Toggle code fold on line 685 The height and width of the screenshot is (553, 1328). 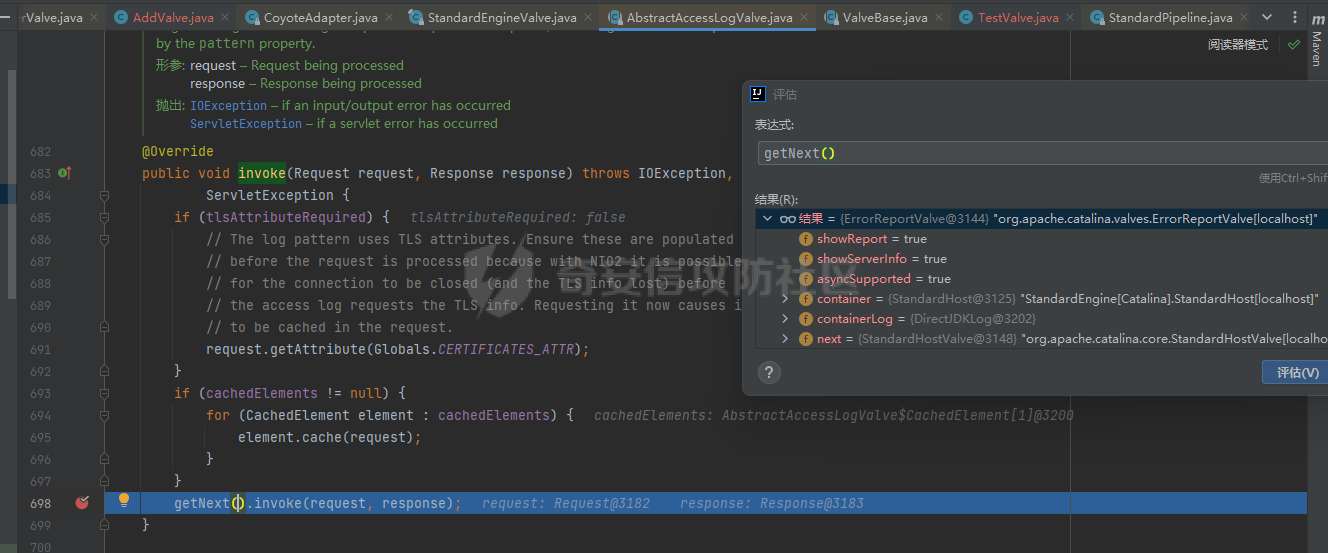coord(104,217)
